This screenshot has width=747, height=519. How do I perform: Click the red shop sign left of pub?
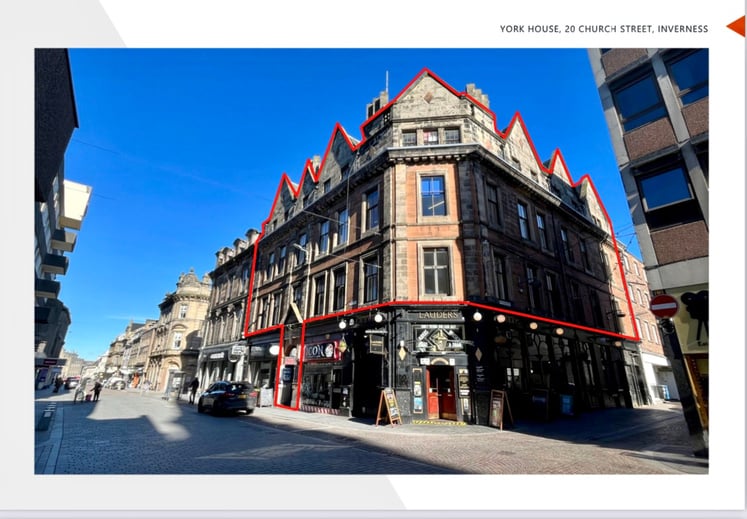click(322, 351)
